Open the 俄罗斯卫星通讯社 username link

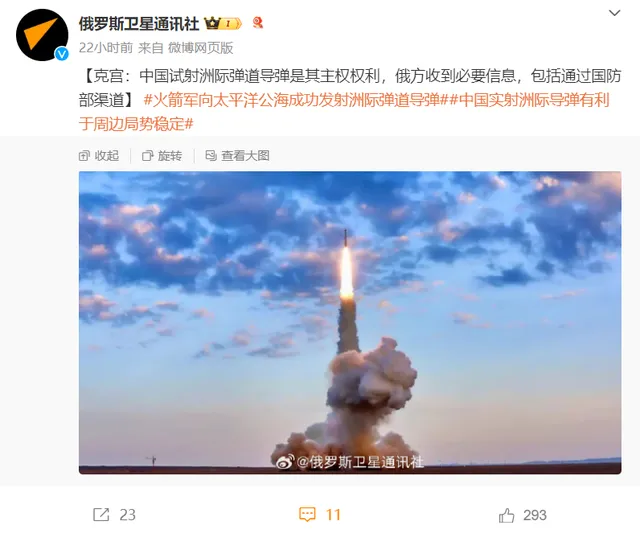point(138,24)
